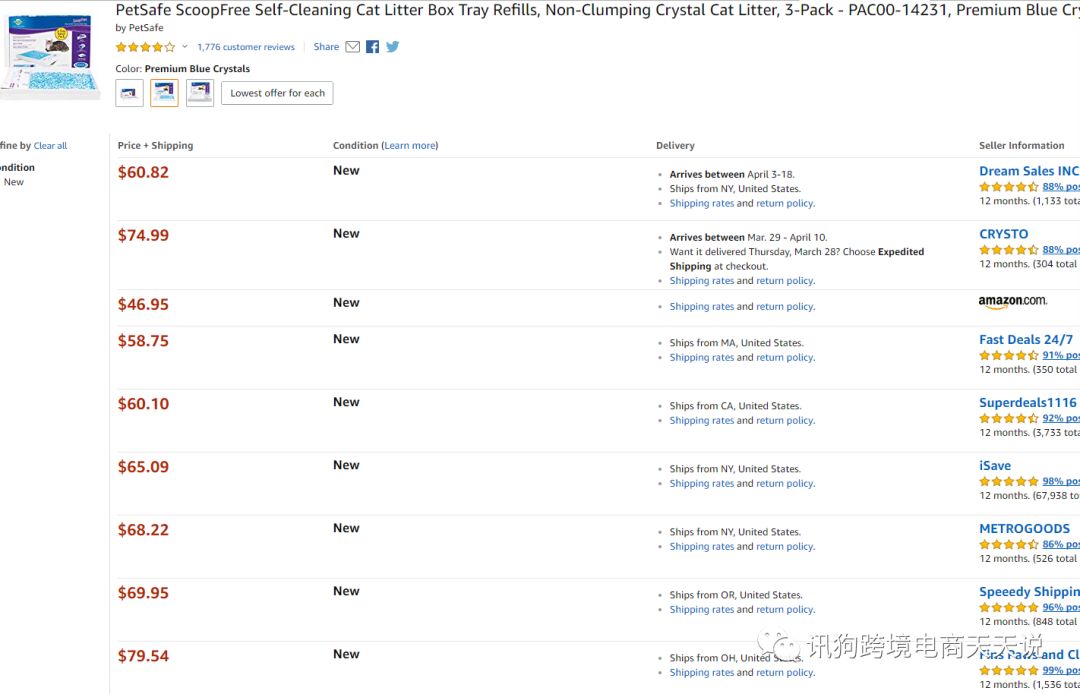Click the $46.95 price
The height and width of the screenshot is (694, 1080).
point(143,304)
